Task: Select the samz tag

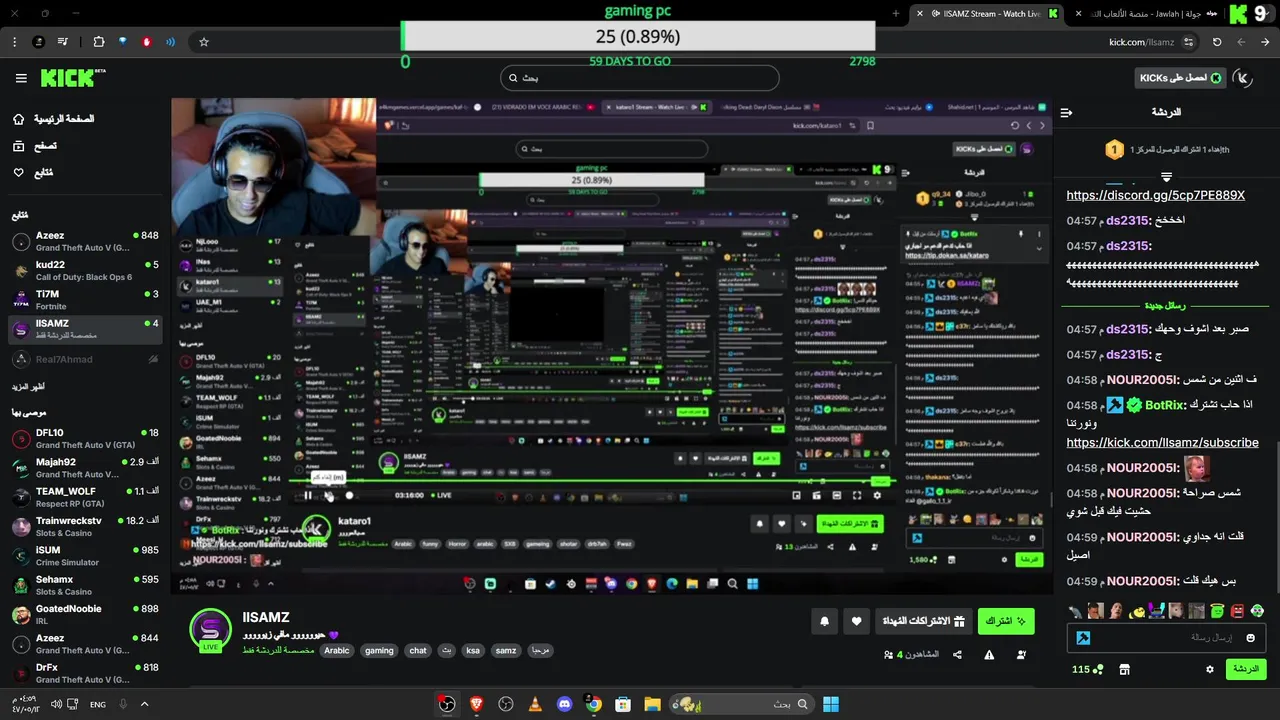Action: click(x=506, y=651)
